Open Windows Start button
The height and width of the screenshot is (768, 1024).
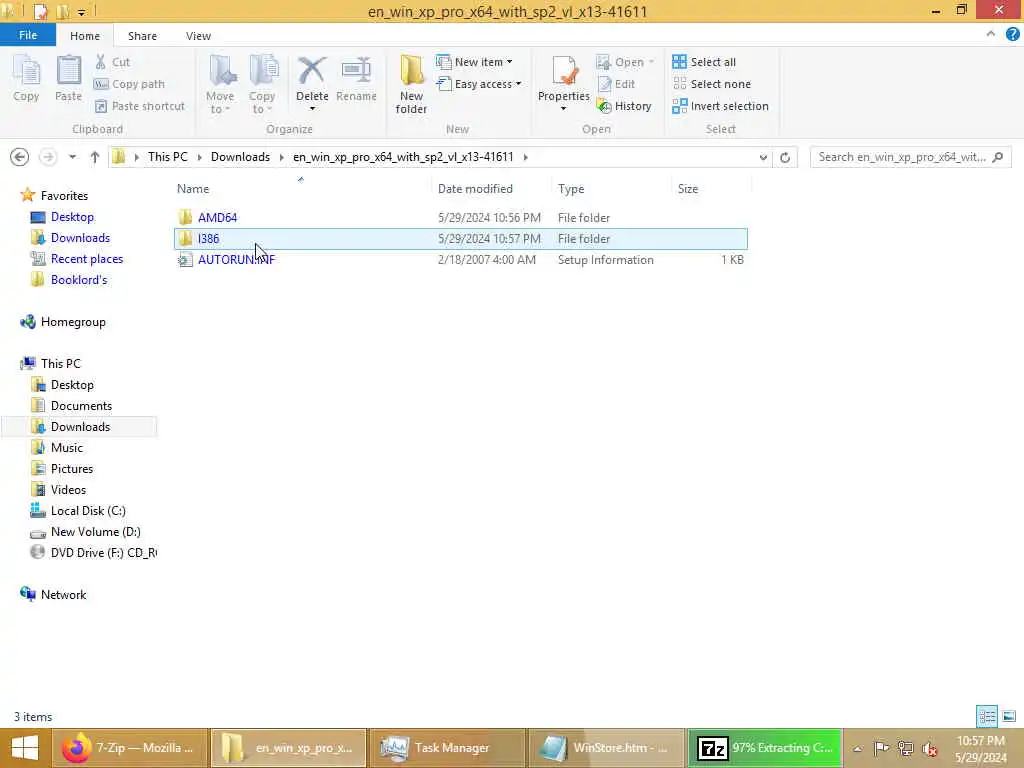click(x=25, y=748)
